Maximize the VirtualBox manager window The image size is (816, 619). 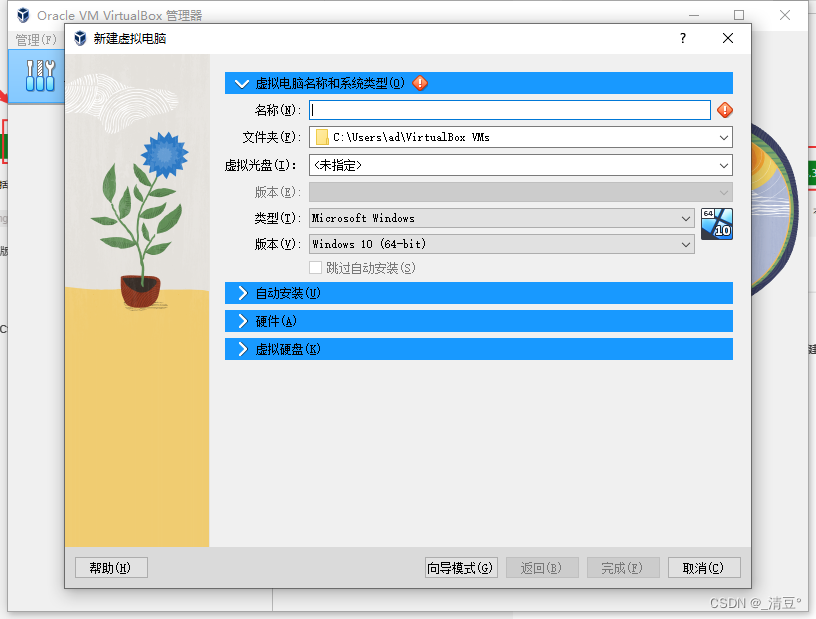(x=738, y=15)
